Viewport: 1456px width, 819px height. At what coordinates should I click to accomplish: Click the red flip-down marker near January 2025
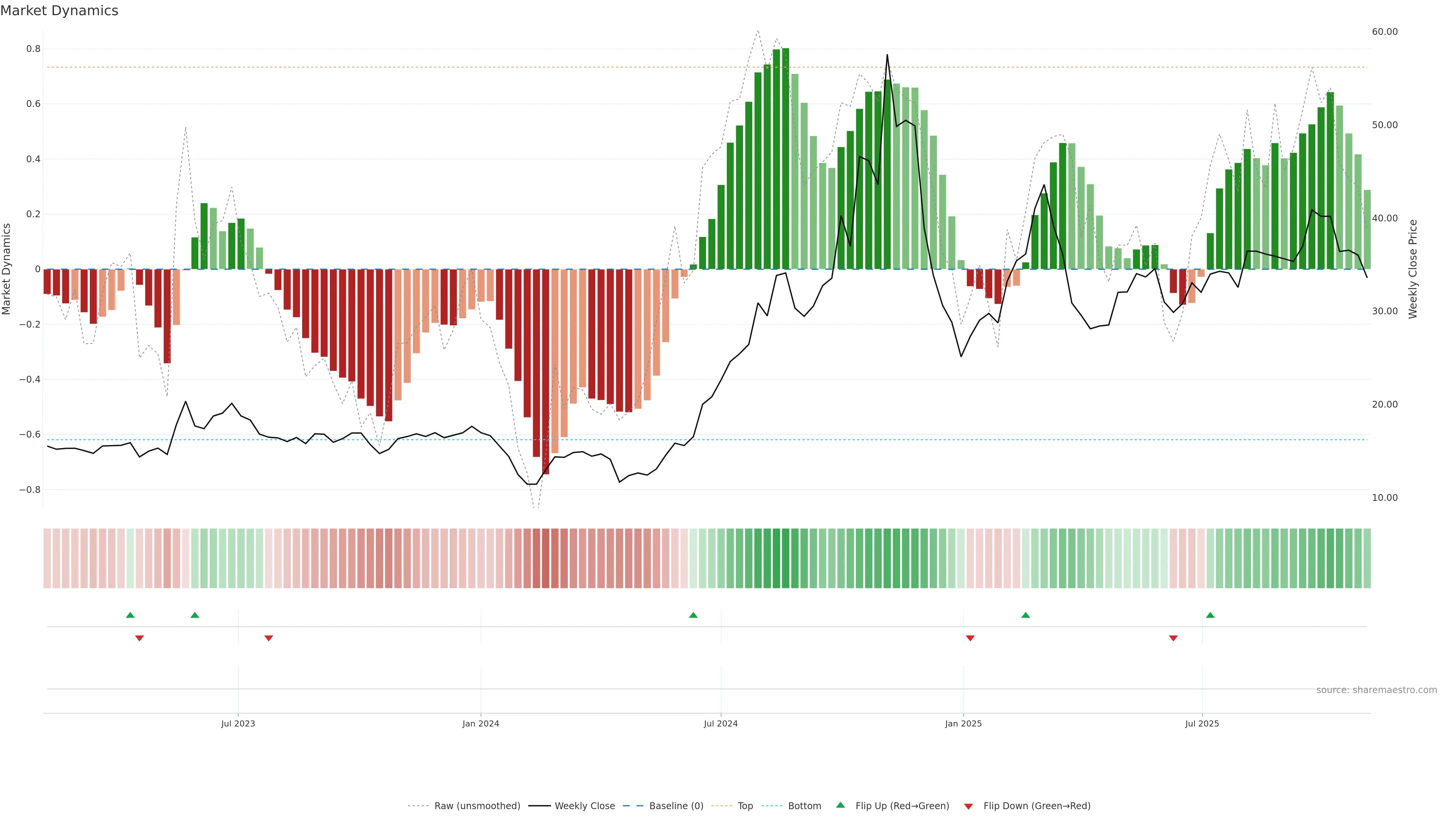970,638
